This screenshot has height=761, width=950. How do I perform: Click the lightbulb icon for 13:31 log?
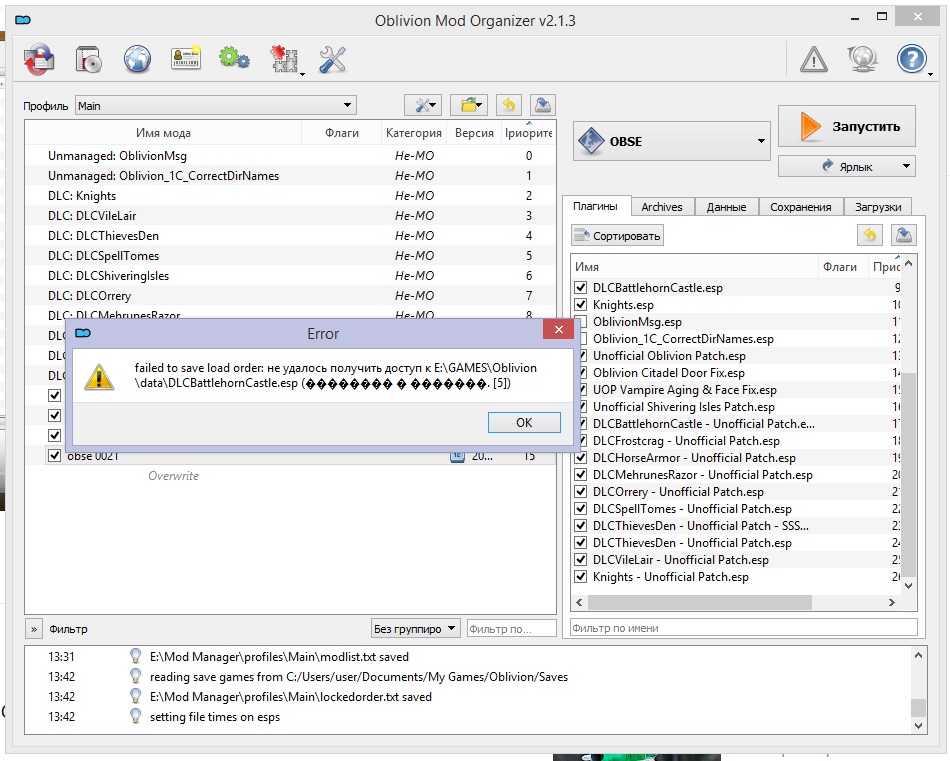(x=136, y=656)
